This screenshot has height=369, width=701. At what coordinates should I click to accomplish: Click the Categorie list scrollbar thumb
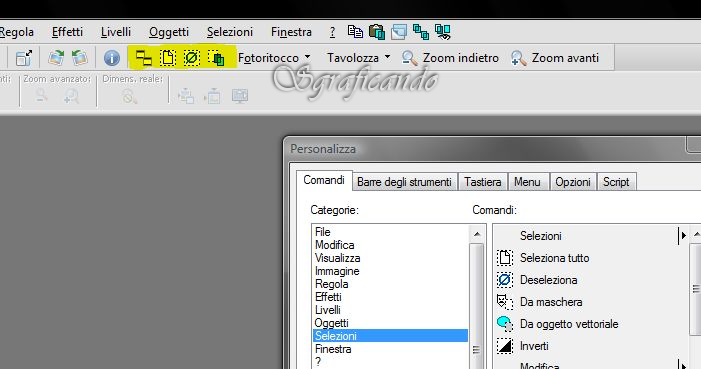point(477,306)
